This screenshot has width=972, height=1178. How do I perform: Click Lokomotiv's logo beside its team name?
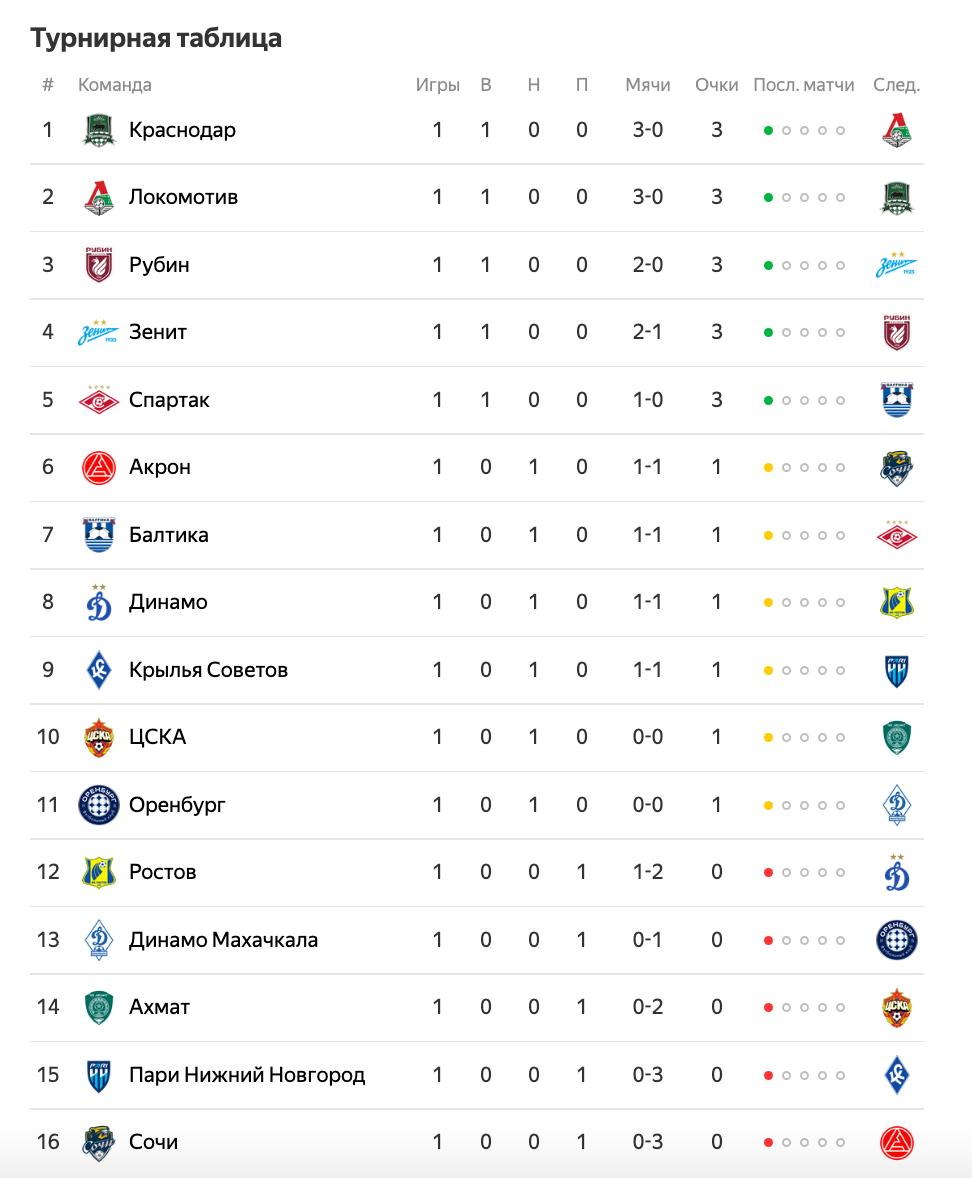98,198
